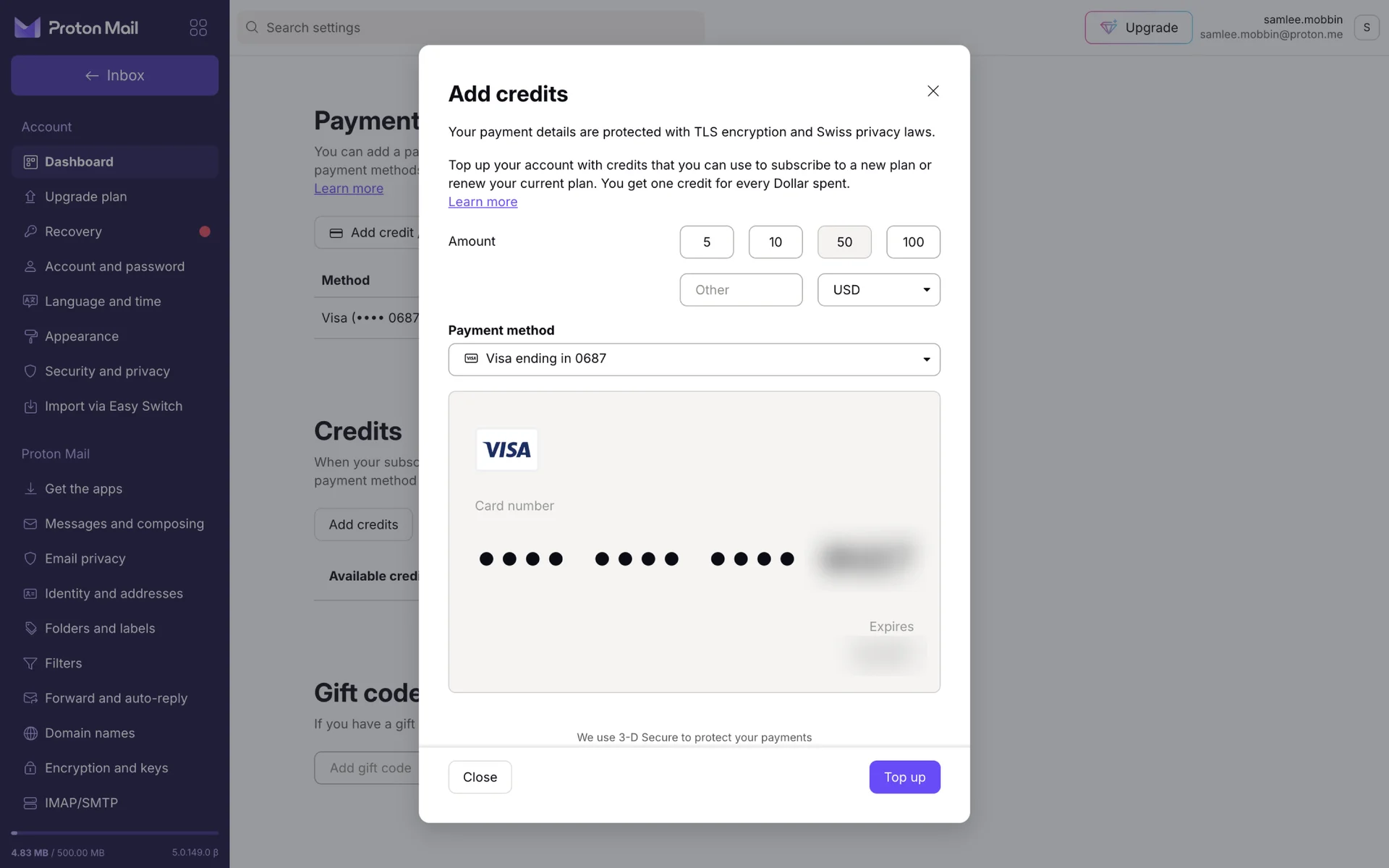Select the 10 amount option
This screenshot has height=868, width=1389.
point(775,242)
